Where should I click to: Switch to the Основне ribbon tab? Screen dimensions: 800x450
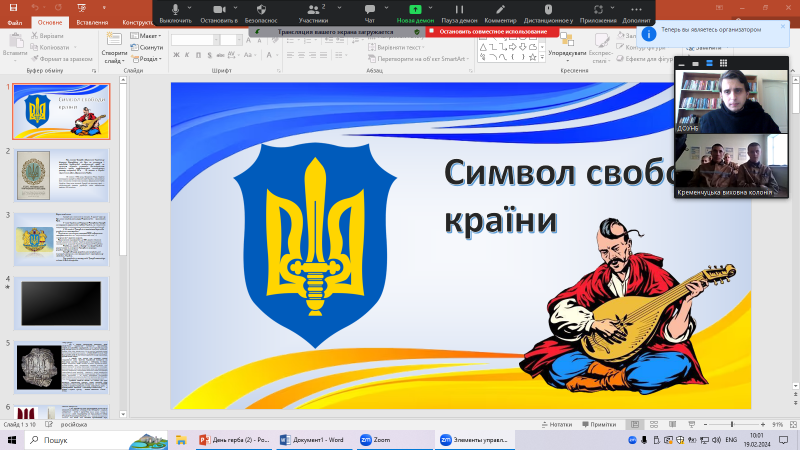point(50,22)
